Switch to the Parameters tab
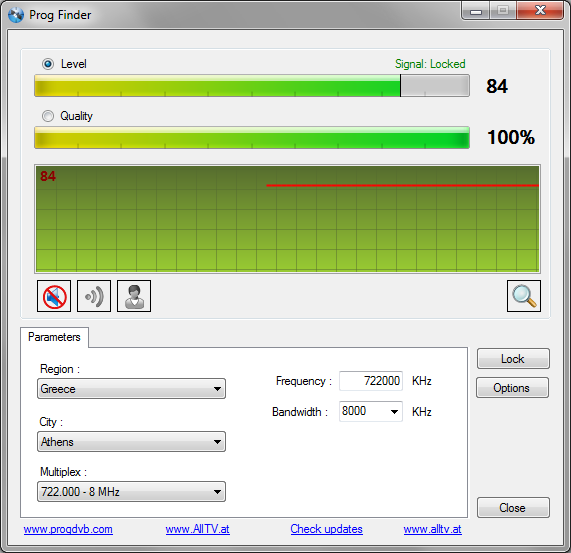The width and height of the screenshot is (571, 553). point(54,337)
